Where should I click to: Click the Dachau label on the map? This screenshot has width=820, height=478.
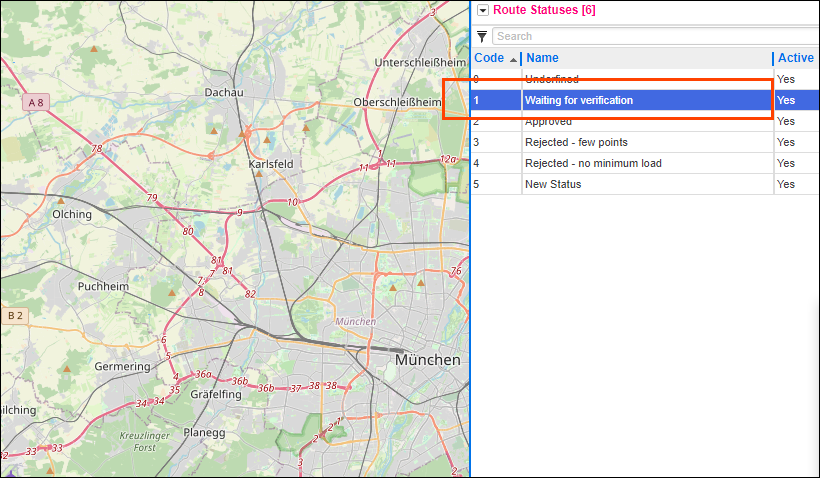click(224, 92)
